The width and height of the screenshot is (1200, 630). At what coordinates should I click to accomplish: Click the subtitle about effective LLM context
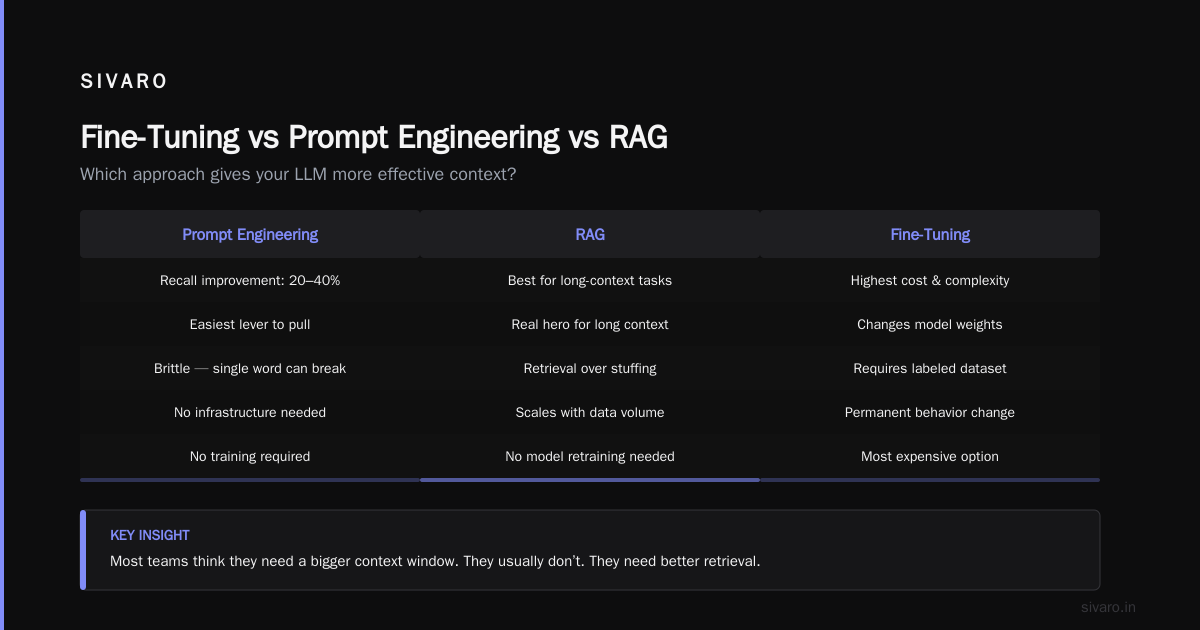pos(298,174)
